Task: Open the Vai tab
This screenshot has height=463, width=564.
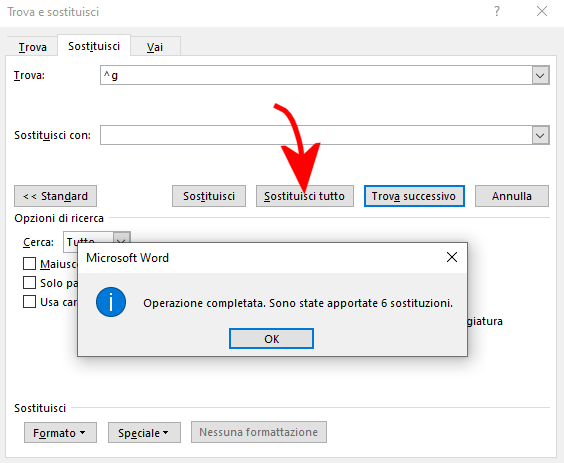Action: (x=155, y=47)
